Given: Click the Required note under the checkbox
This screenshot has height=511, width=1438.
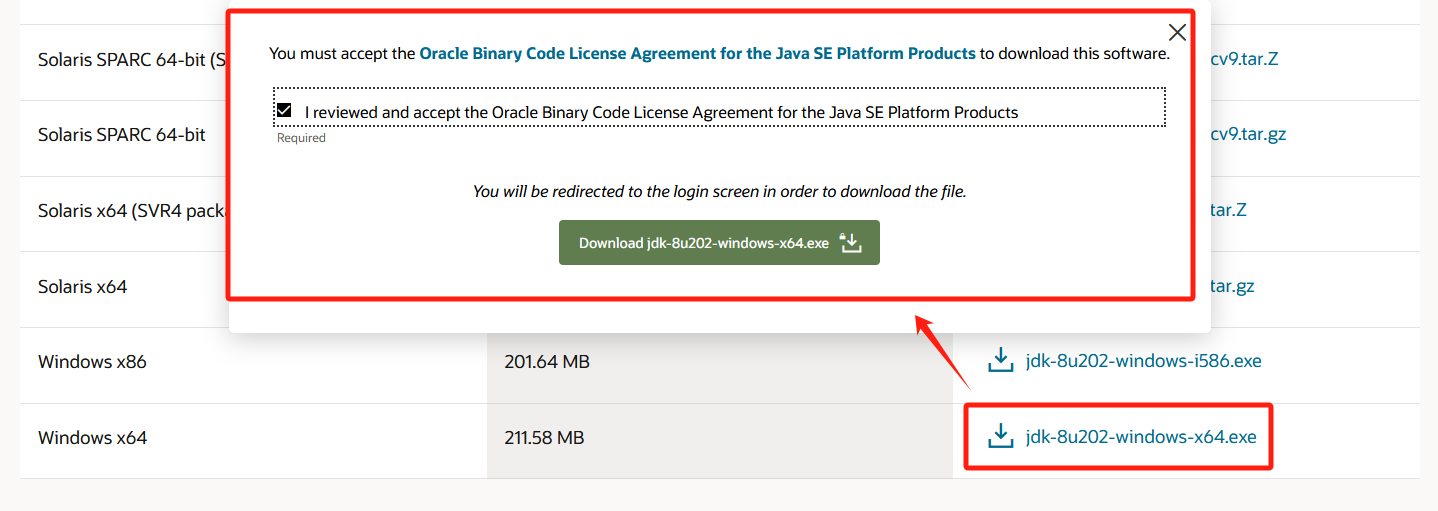Looking at the screenshot, I should [x=301, y=138].
